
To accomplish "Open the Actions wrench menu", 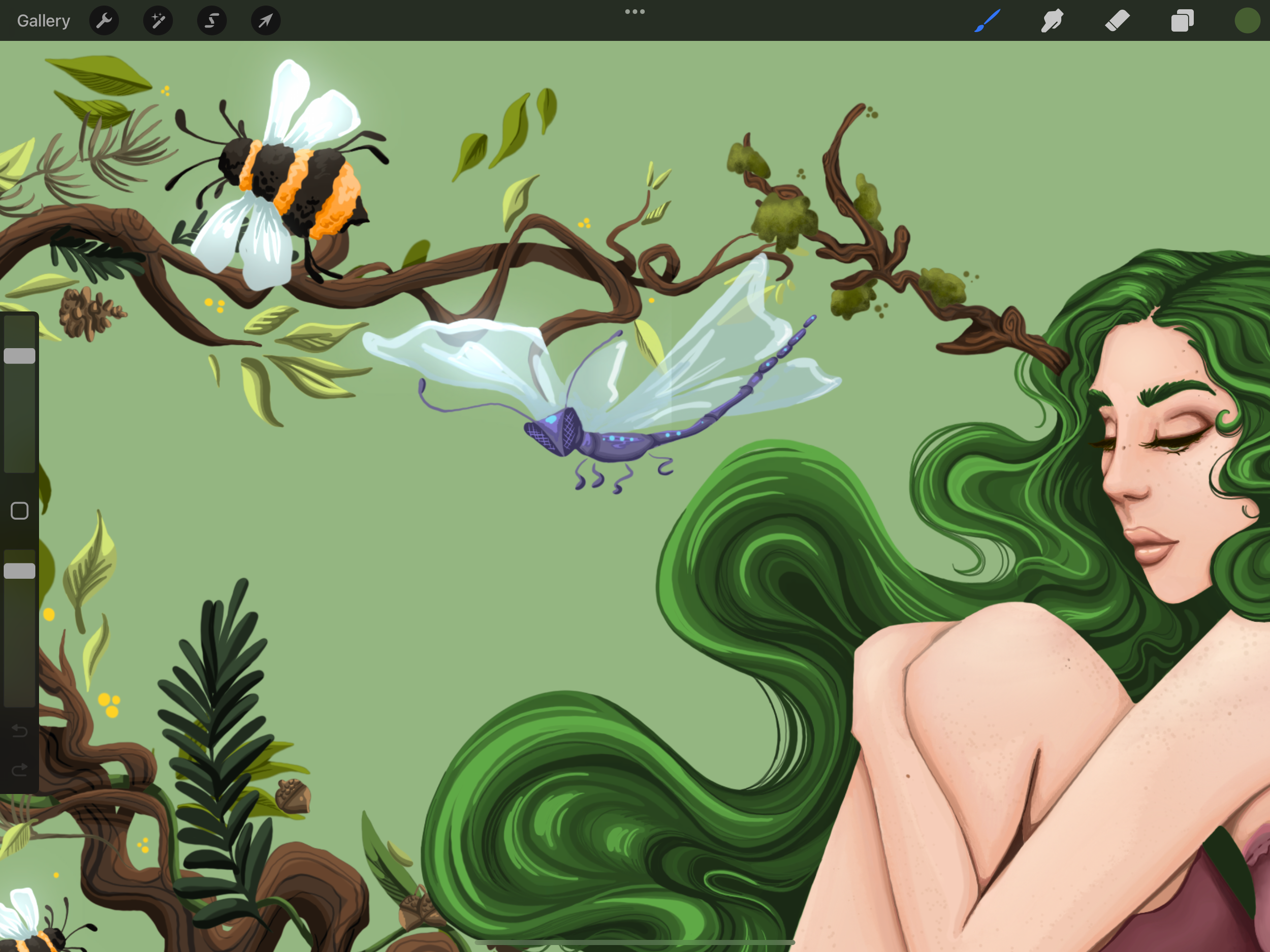I will point(105,21).
